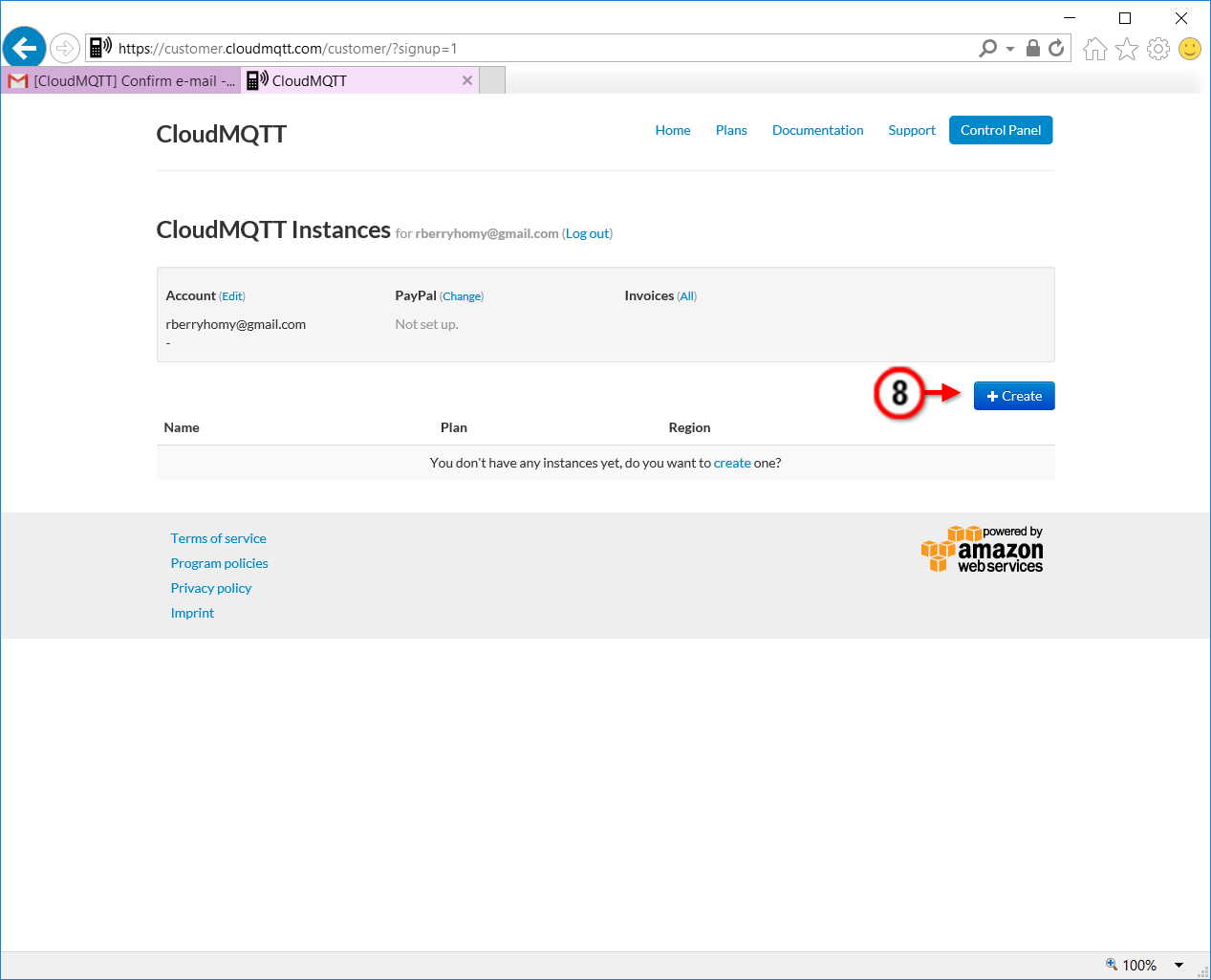Click the CloudMQTT site logo
Viewport: 1211px width, 980px height.
tap(222, 134)
